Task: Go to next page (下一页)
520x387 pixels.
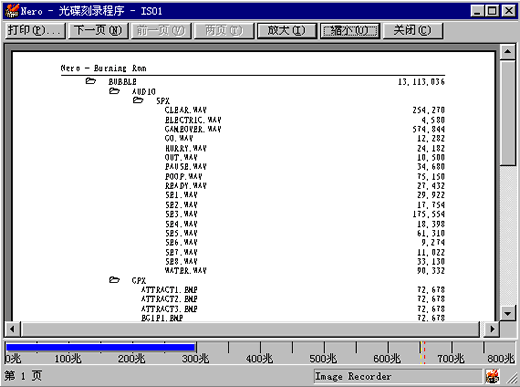Action: tap(98, 31)
